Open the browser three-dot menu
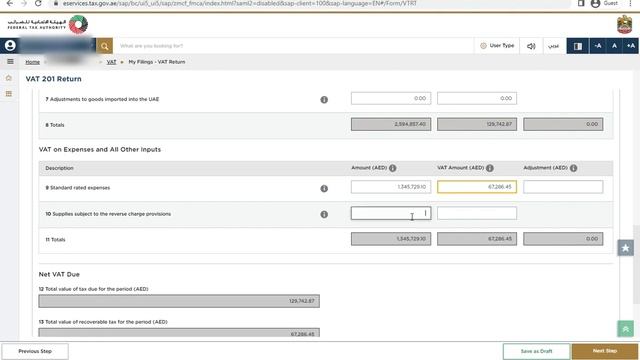Viewport: 640px width, 360px height. [630, 3]
